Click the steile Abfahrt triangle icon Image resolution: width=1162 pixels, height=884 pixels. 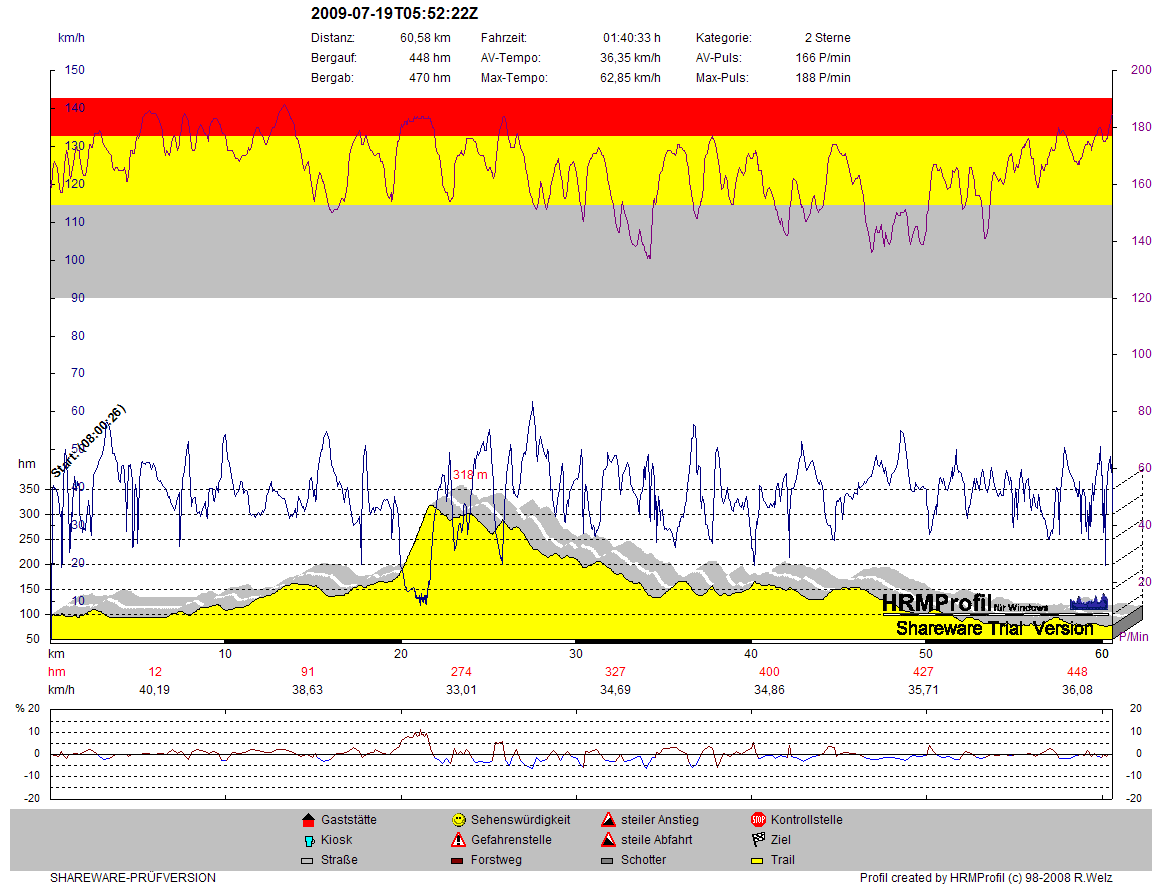[x=608, y=840]
